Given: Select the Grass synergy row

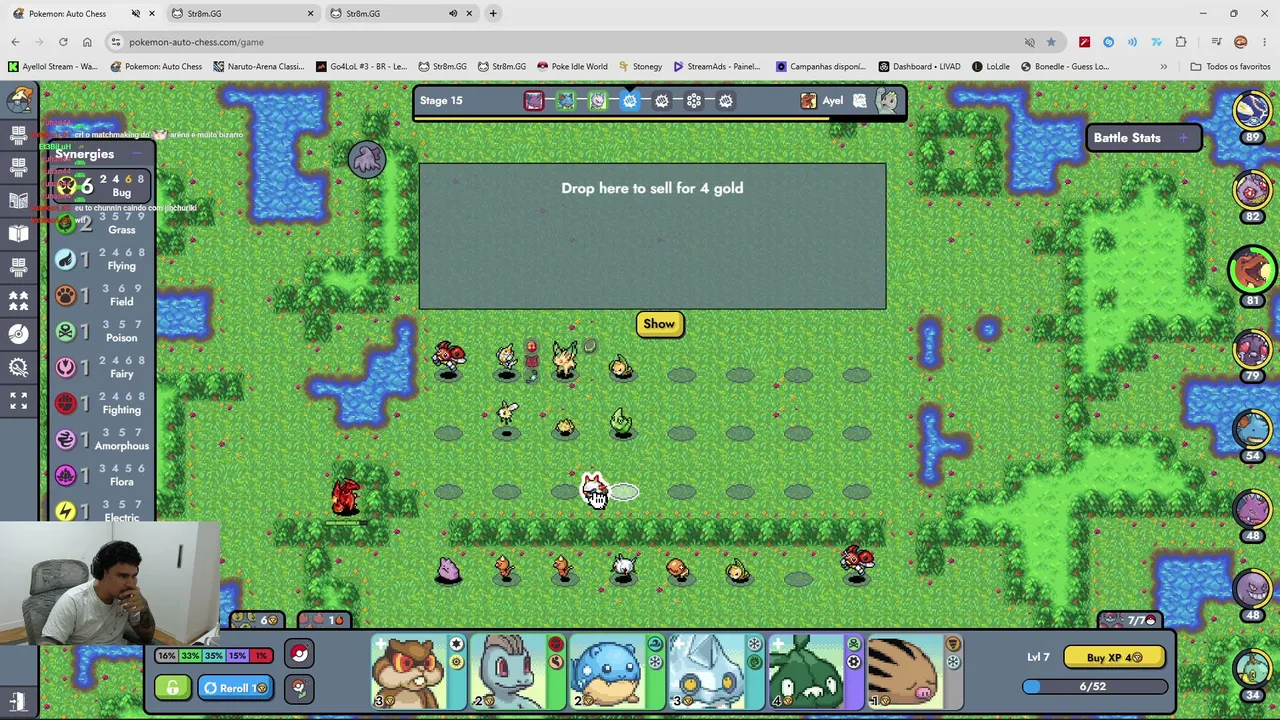Looking at the screenshot, I should [x=100, y=224].
